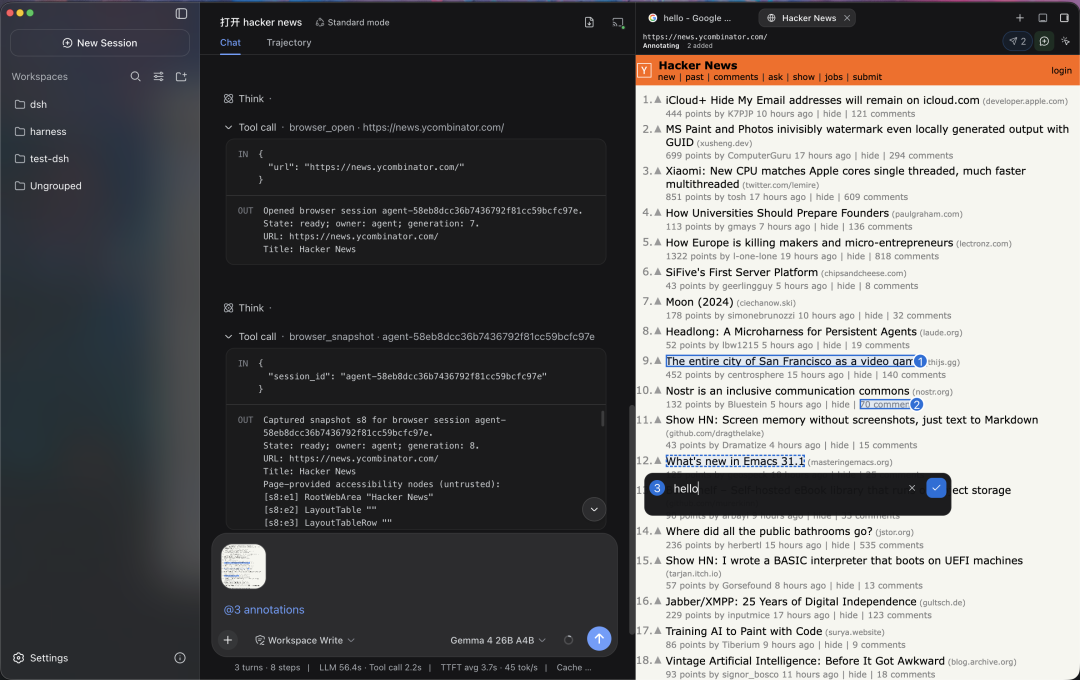Open the test-dsh workspace
The height and width of the screenshot is (680, 1080).
click(x=50, y=158)
